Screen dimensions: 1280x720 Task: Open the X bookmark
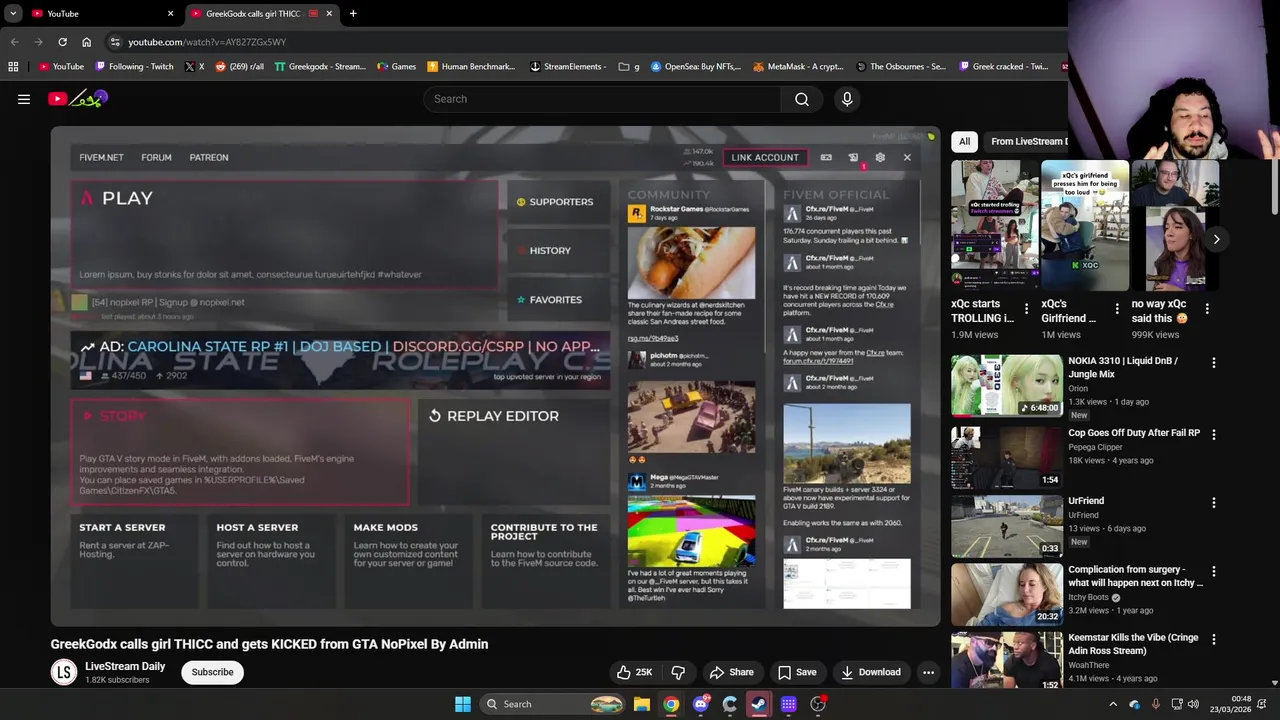[x=195, y=66]
